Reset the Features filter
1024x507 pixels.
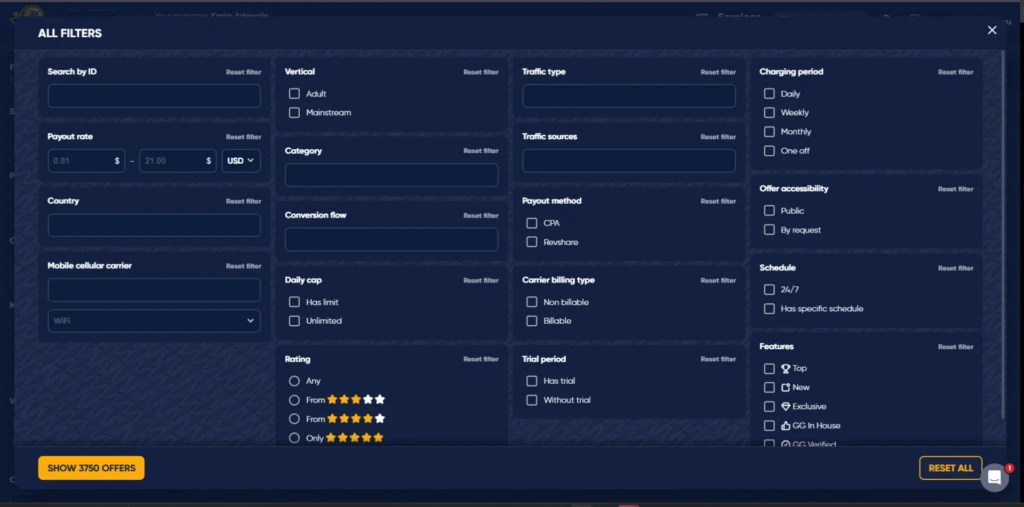tap(955, 347)
